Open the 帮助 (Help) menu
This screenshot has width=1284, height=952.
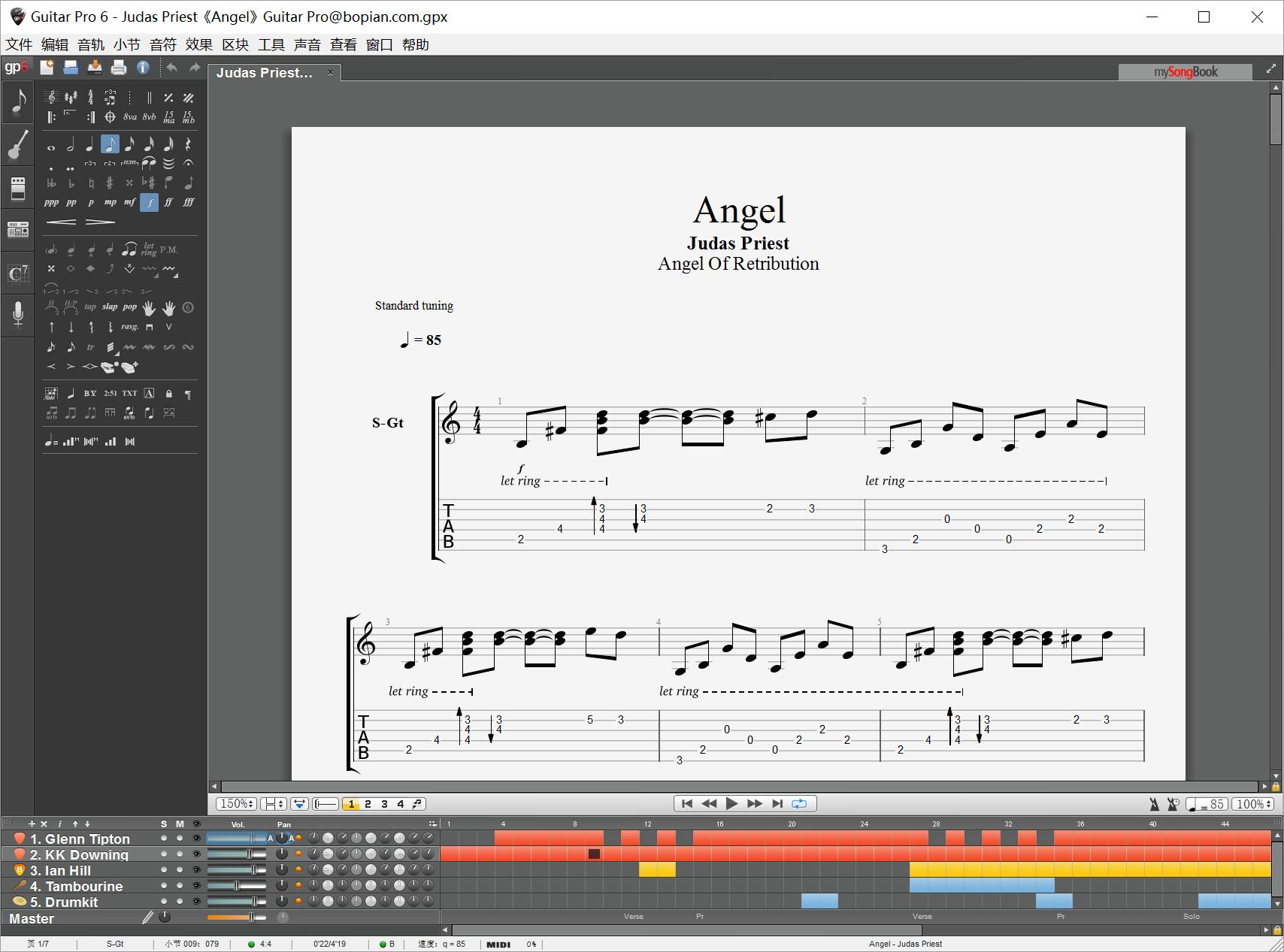[416, 44]
